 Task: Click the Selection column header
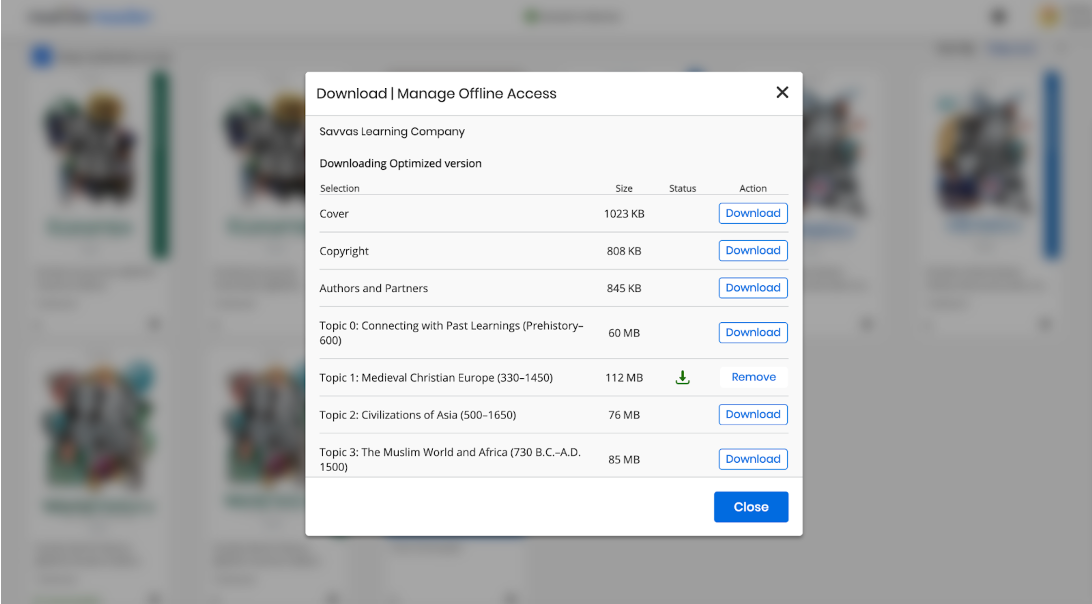[340, 188]
